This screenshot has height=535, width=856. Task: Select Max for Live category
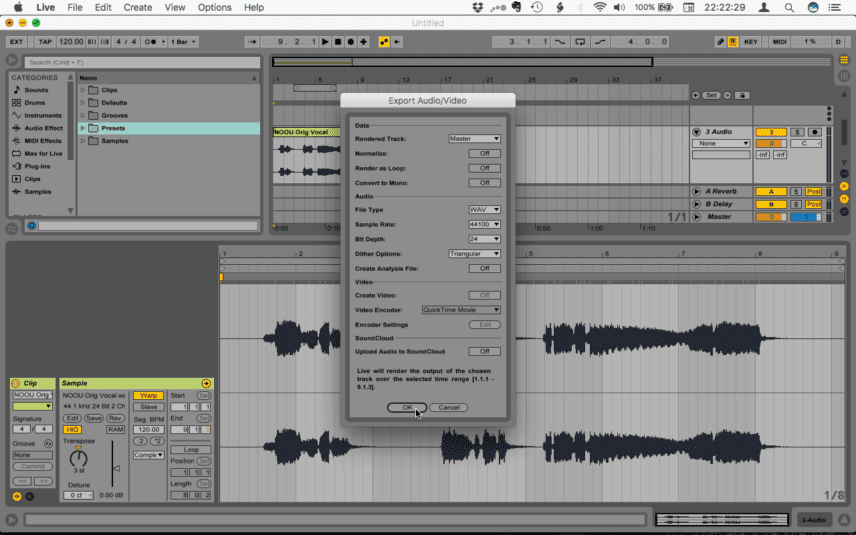point(43,153)
